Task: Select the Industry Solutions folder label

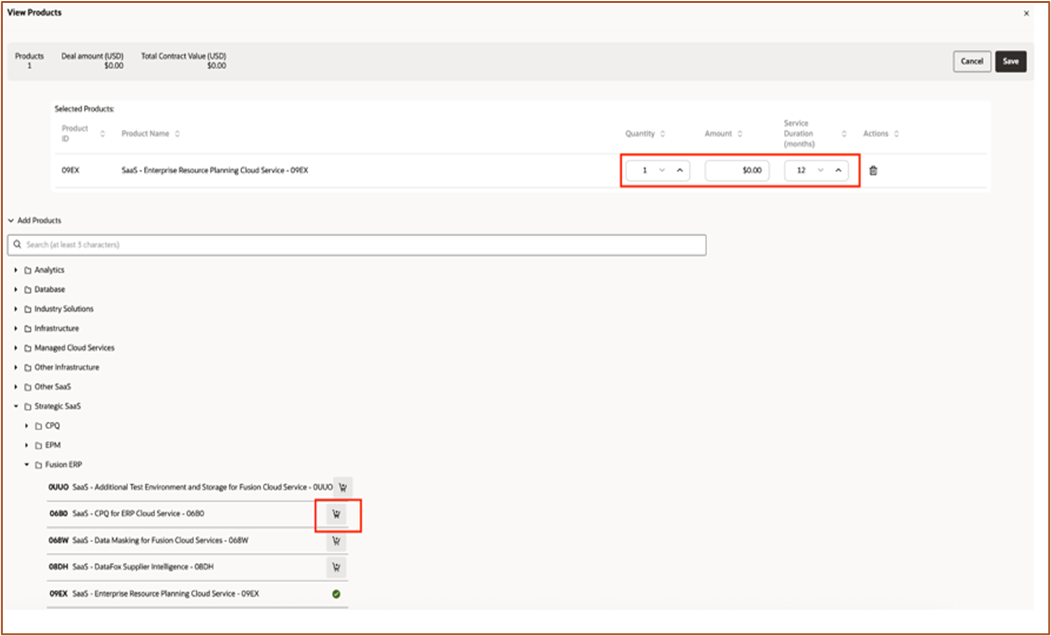Action: [64, 309]
